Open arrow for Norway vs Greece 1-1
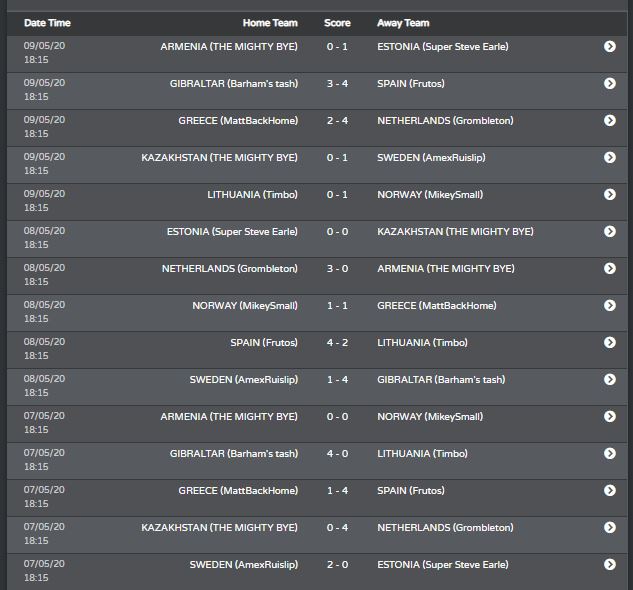 (x=610, y=305)
